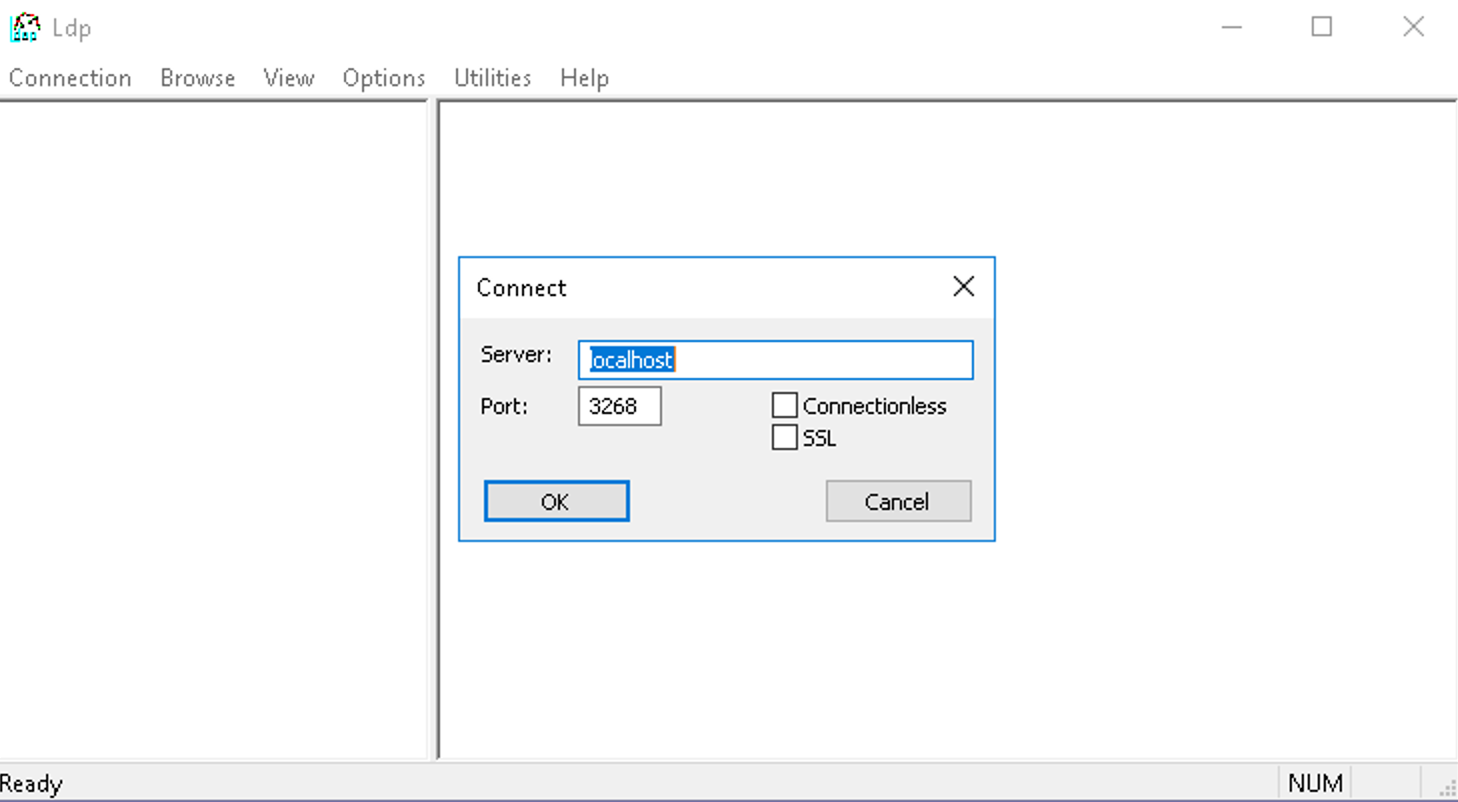Click OK to connect to localhost
This screenshot has width=1458, height=802.
pyautogui.click(x=556, y=501)
